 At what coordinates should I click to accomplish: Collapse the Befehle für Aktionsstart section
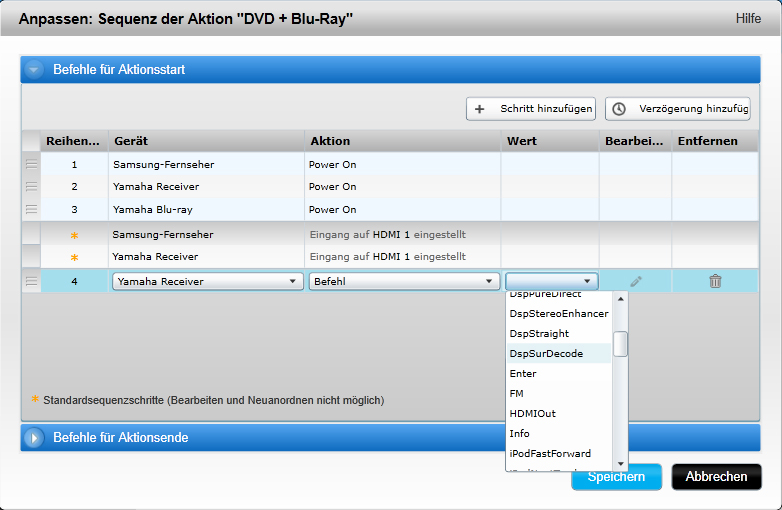coord(35,70)
